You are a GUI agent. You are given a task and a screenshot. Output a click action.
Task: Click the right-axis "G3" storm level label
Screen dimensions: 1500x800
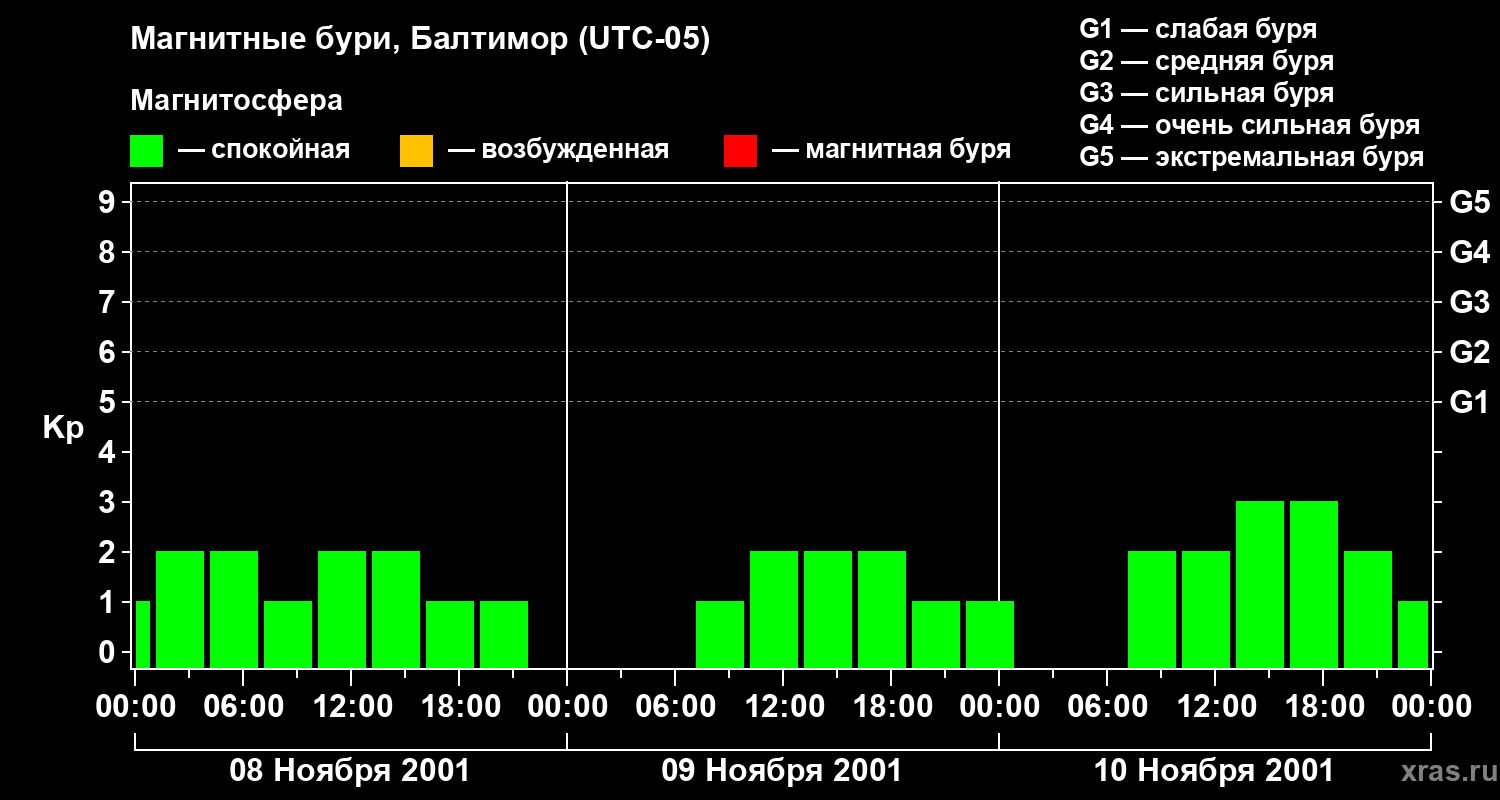(x=1470, y=302)
